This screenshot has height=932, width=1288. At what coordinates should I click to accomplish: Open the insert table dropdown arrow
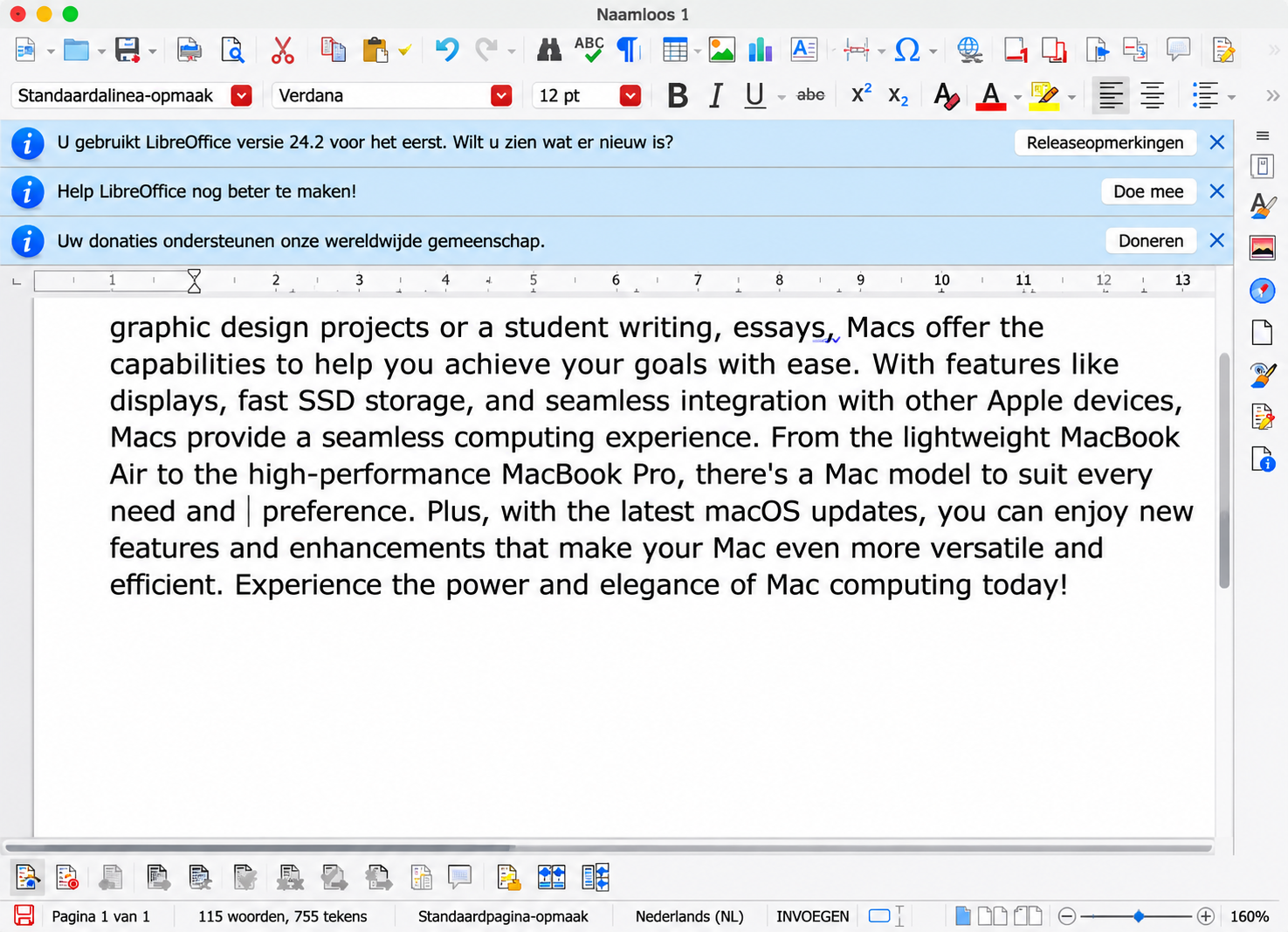pyautogui.click(x=698, y=52)
